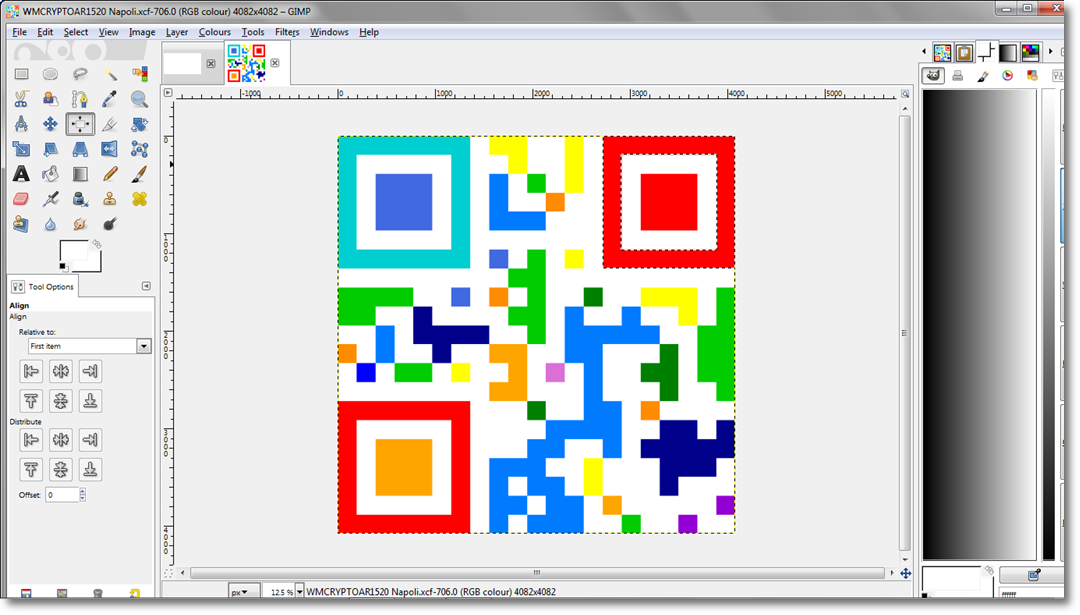Select the Zoom magnifier tool
The height and width of the screenshot is (615, 1080).
pyautogui.click(x=139, y=99)
